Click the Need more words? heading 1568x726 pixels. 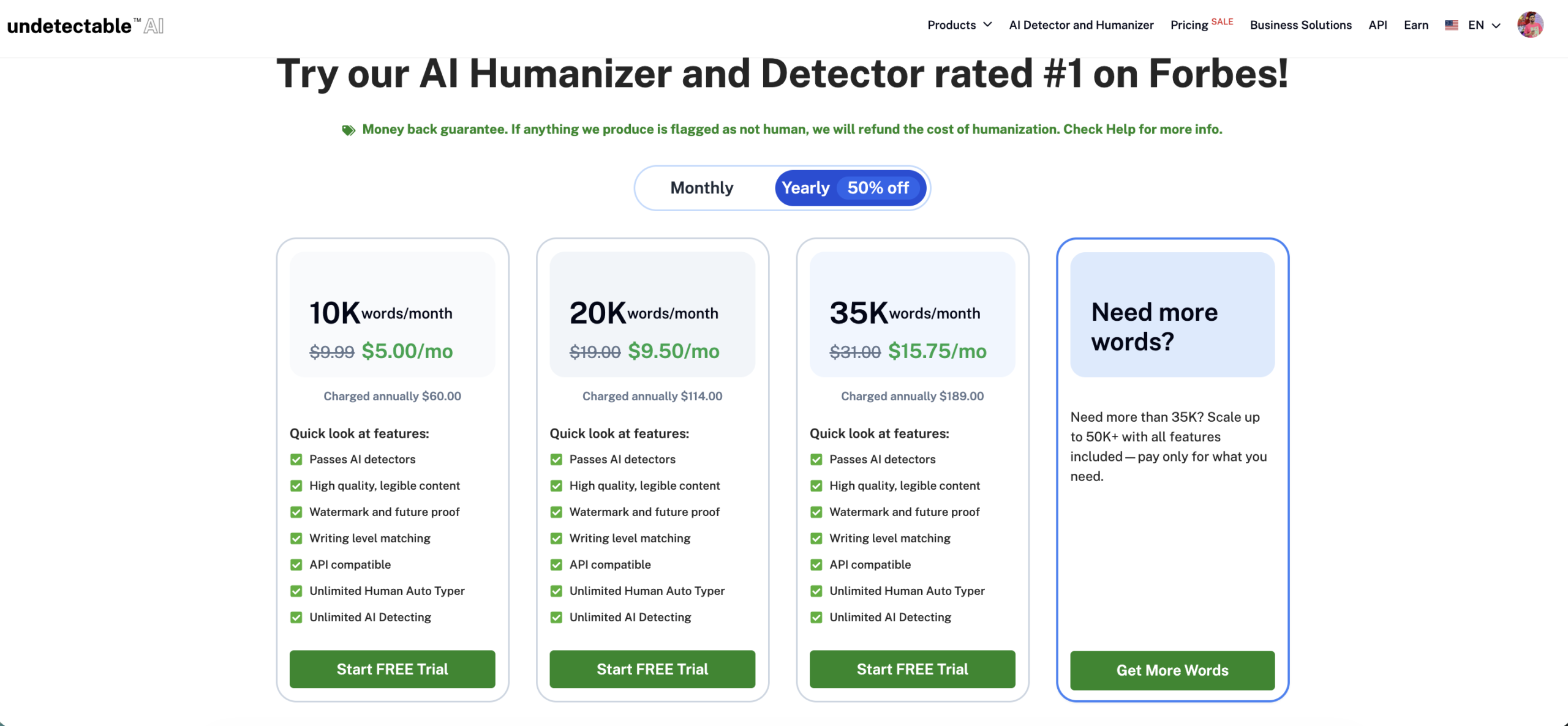pyautogui.click(x=1154, y=326)
